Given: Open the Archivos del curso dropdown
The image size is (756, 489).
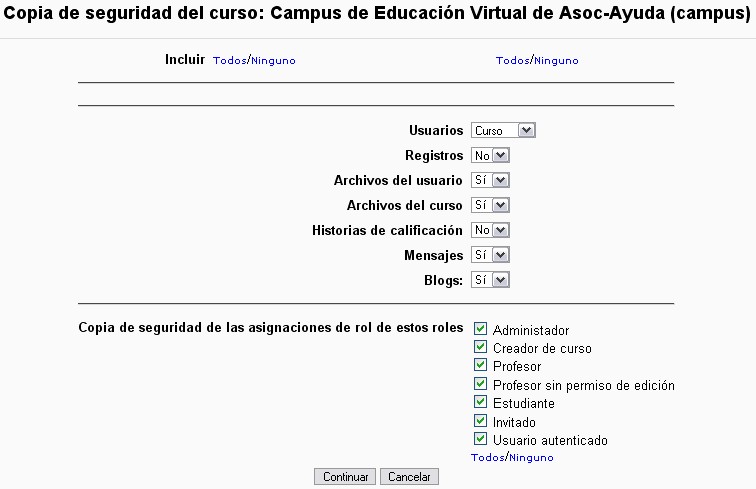Looking at the screenshot, I should [491, 205].
